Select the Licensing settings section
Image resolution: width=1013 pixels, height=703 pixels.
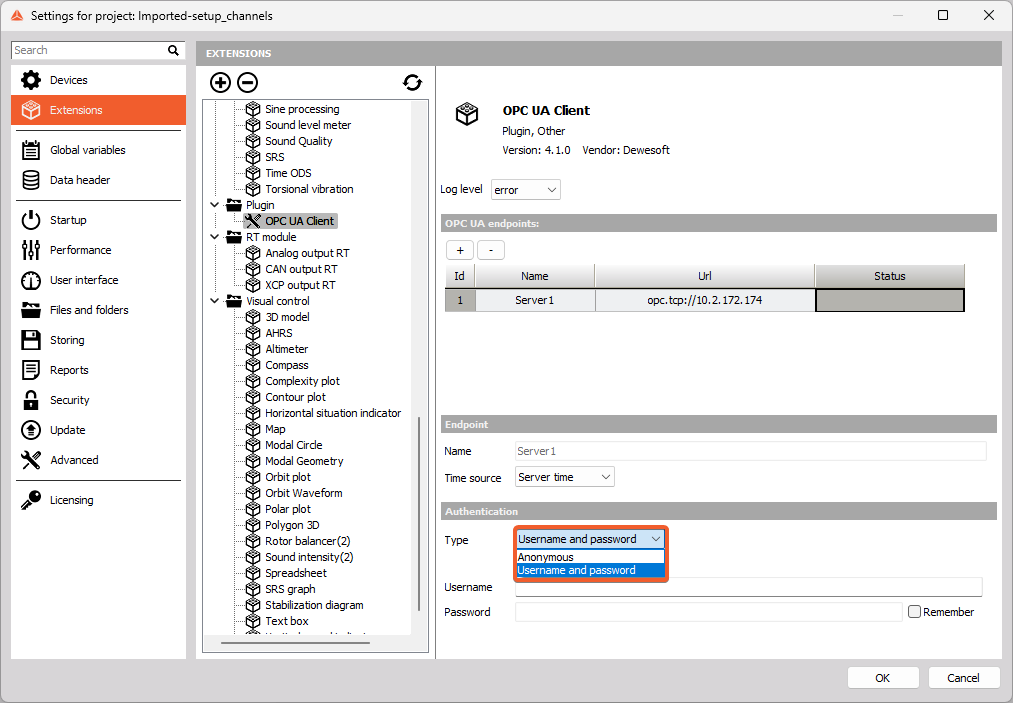coord(98,500)
